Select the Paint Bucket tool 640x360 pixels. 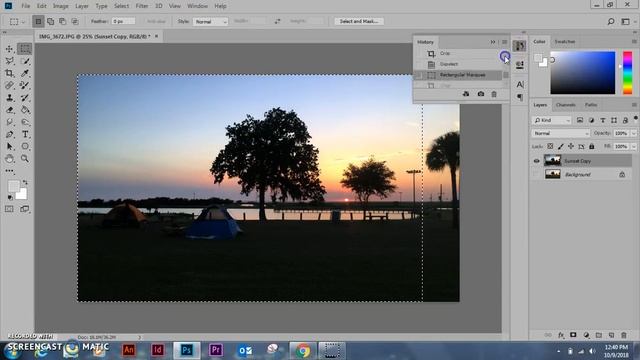[x=24, y=110]
